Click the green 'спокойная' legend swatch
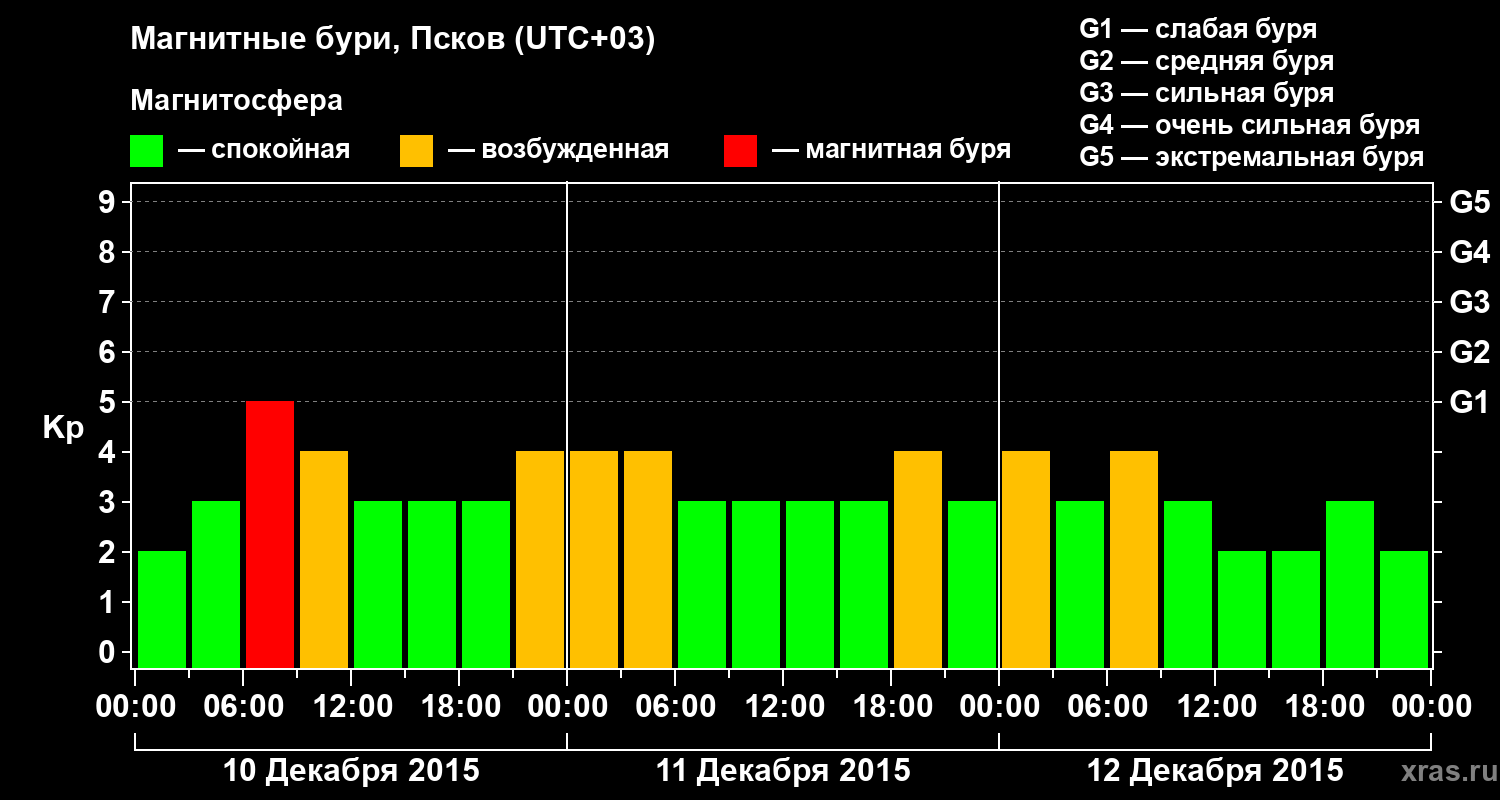The height and width of the screenshot is (800, 1500). [146, 151]
